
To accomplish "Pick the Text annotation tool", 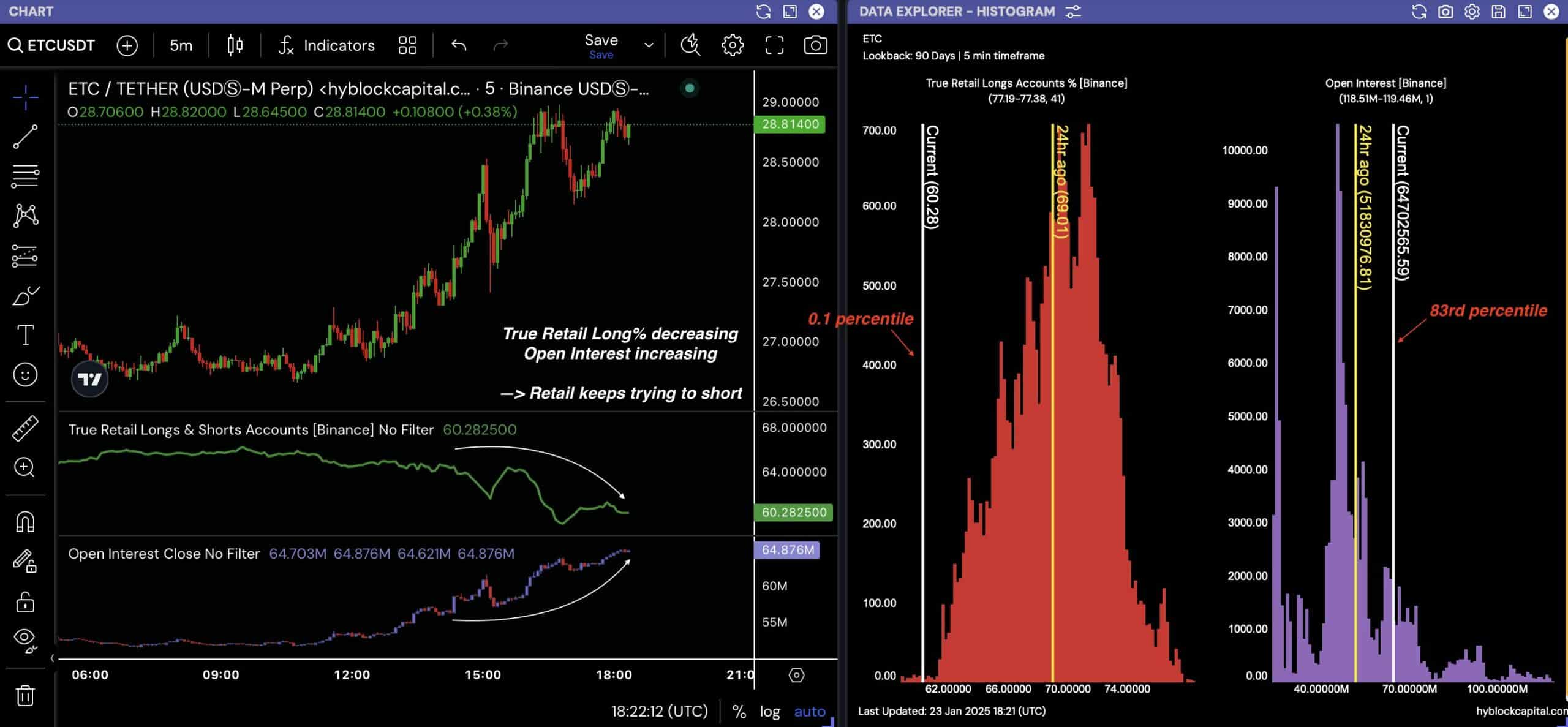I will (x=25, y=335).
